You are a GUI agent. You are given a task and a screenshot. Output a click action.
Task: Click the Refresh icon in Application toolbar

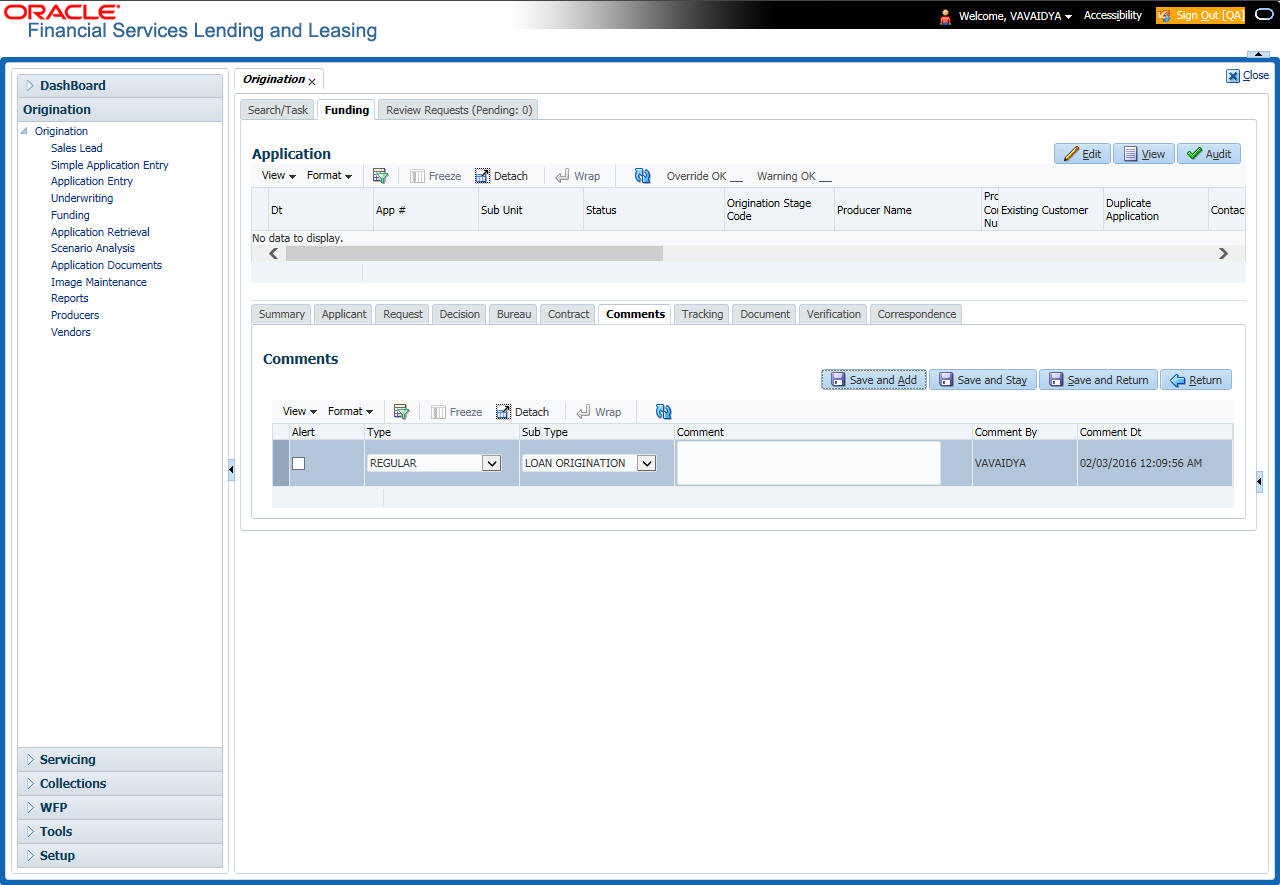tap(643, 176)
